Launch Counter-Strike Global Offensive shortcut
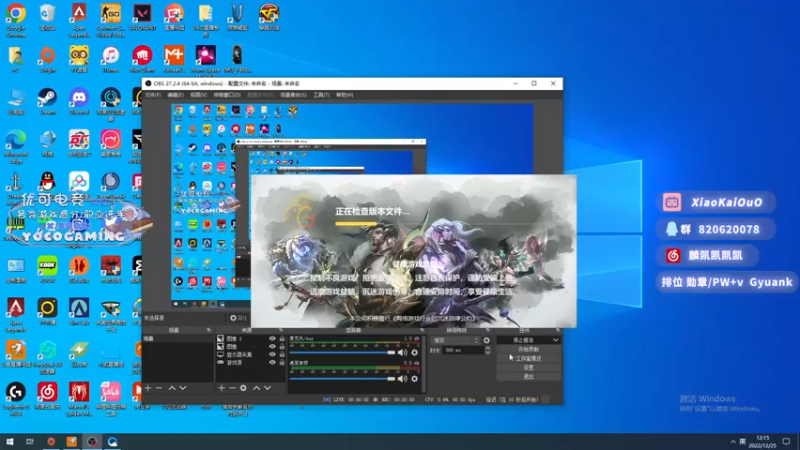This screenshot has height=450, width=800. click(x=111, y=19)
